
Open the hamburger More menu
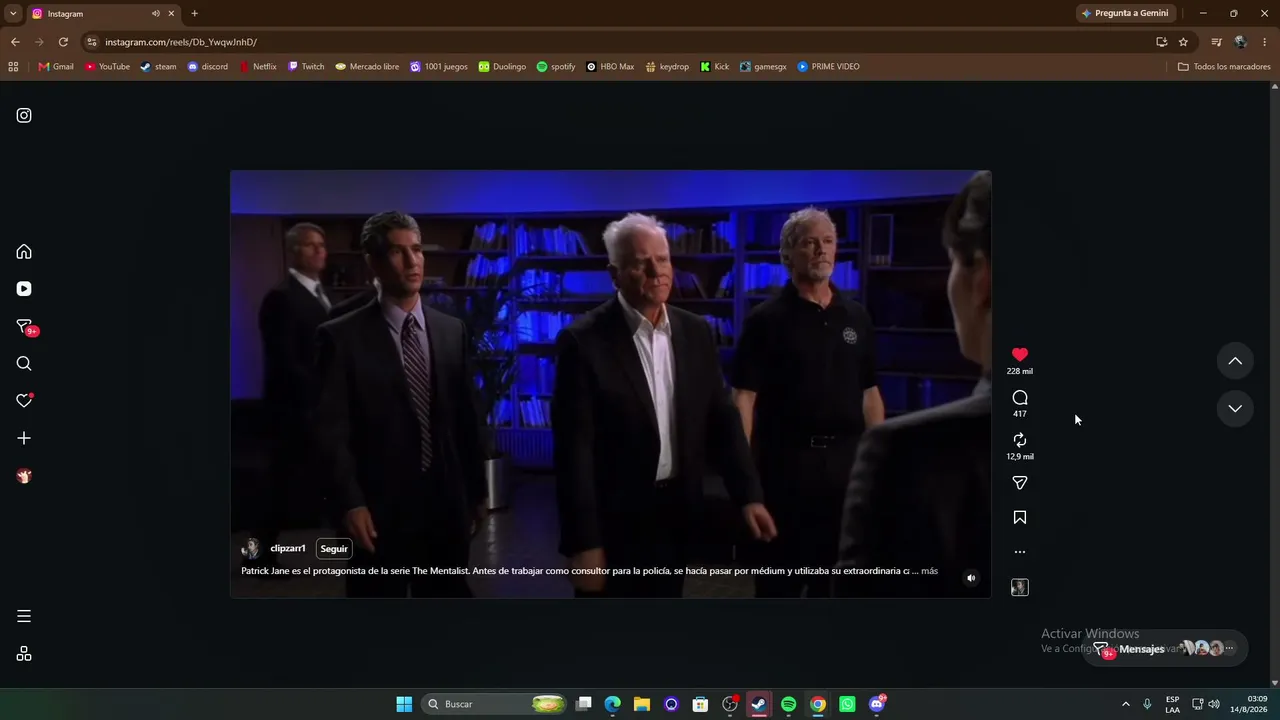point(24,616)
